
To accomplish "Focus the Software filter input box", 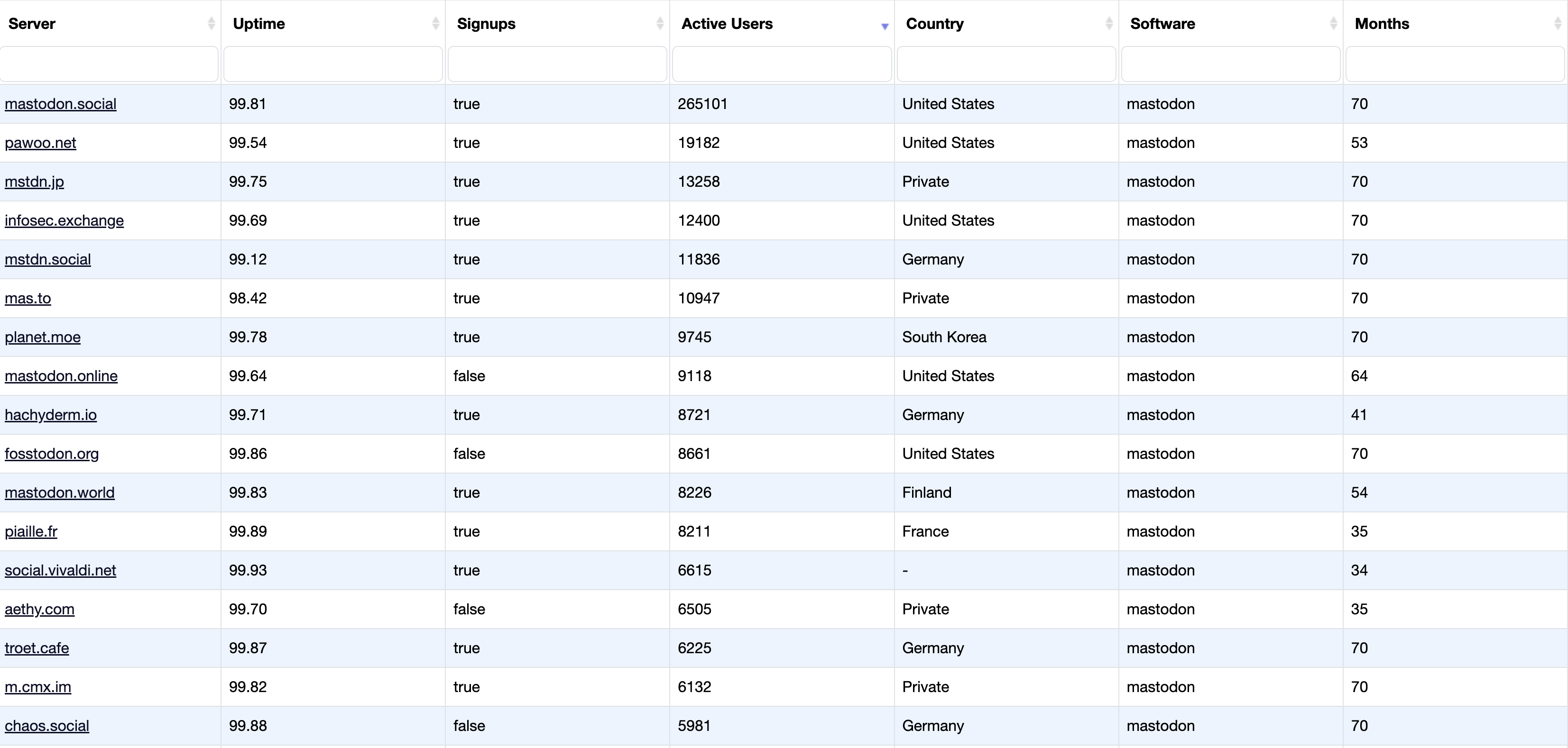I will (x=1231, y=64).
